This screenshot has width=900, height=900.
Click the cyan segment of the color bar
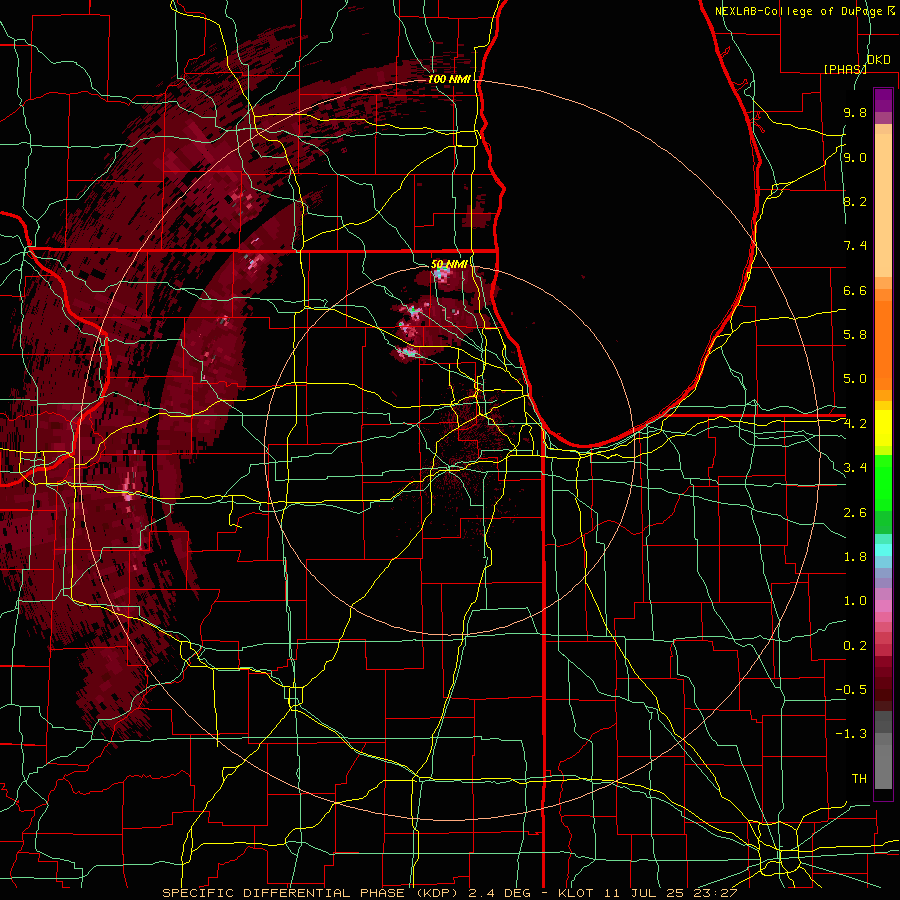click(883, 550)
